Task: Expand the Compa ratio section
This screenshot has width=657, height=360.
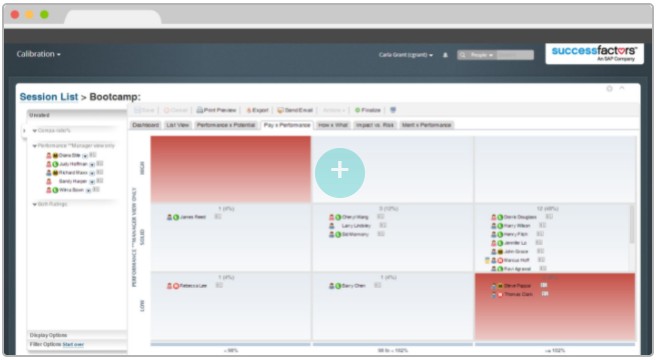Action: pyautogui.click(x=35, y=131)
